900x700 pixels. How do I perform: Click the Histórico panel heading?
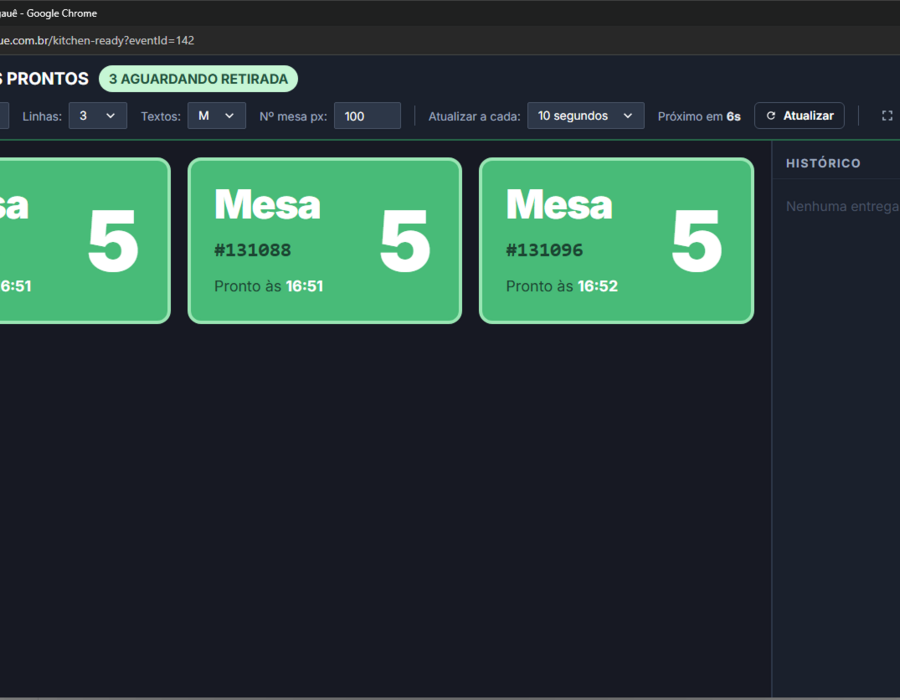[823, 164]
